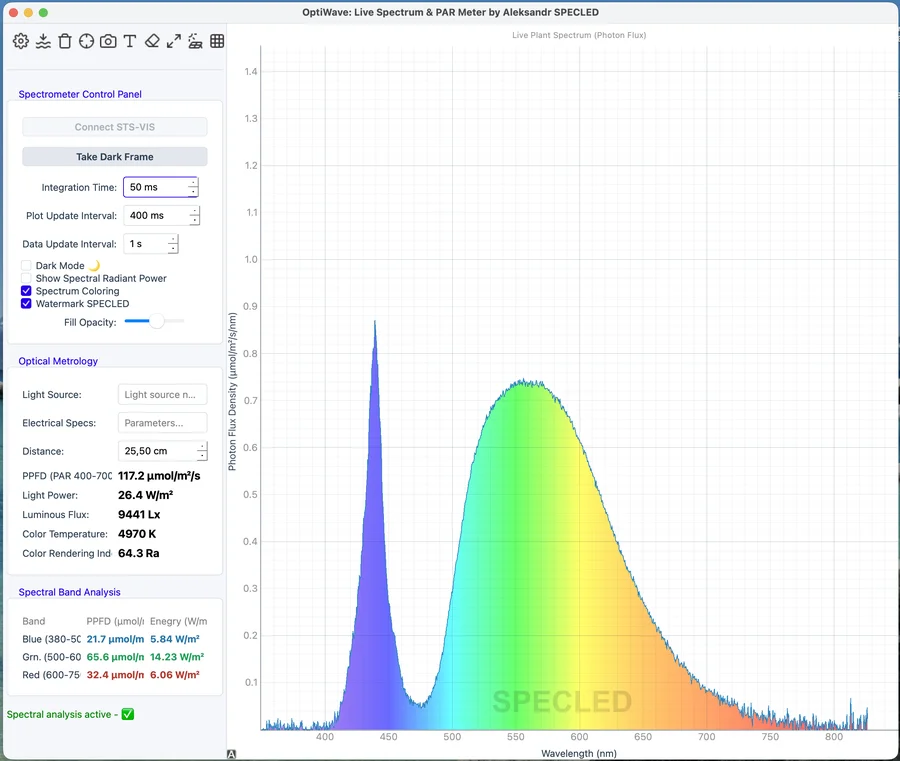
Task: Increase Plot Update Interval stepper
Action: [195, 211]
